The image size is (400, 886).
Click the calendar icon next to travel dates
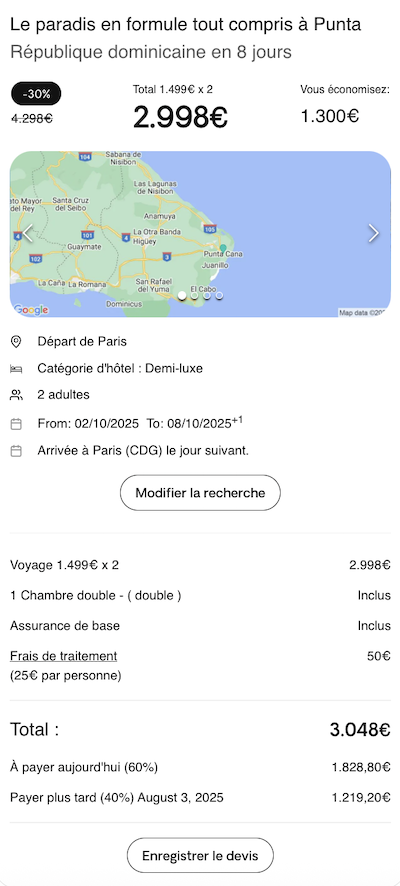pos(16,423)
